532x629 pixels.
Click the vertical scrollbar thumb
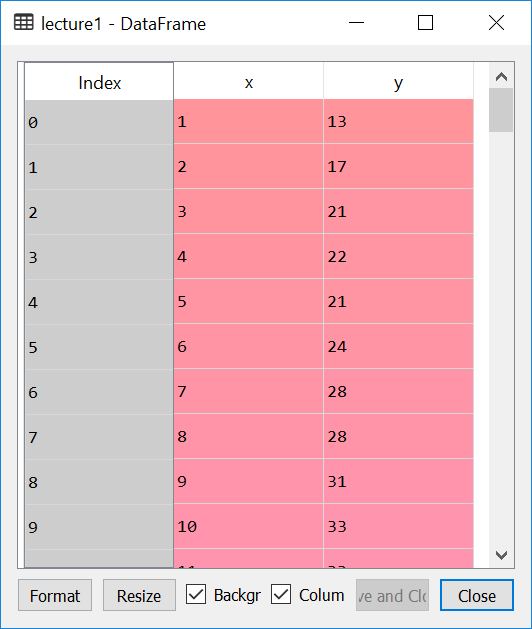pyautogui.click(x=501, y=110)
